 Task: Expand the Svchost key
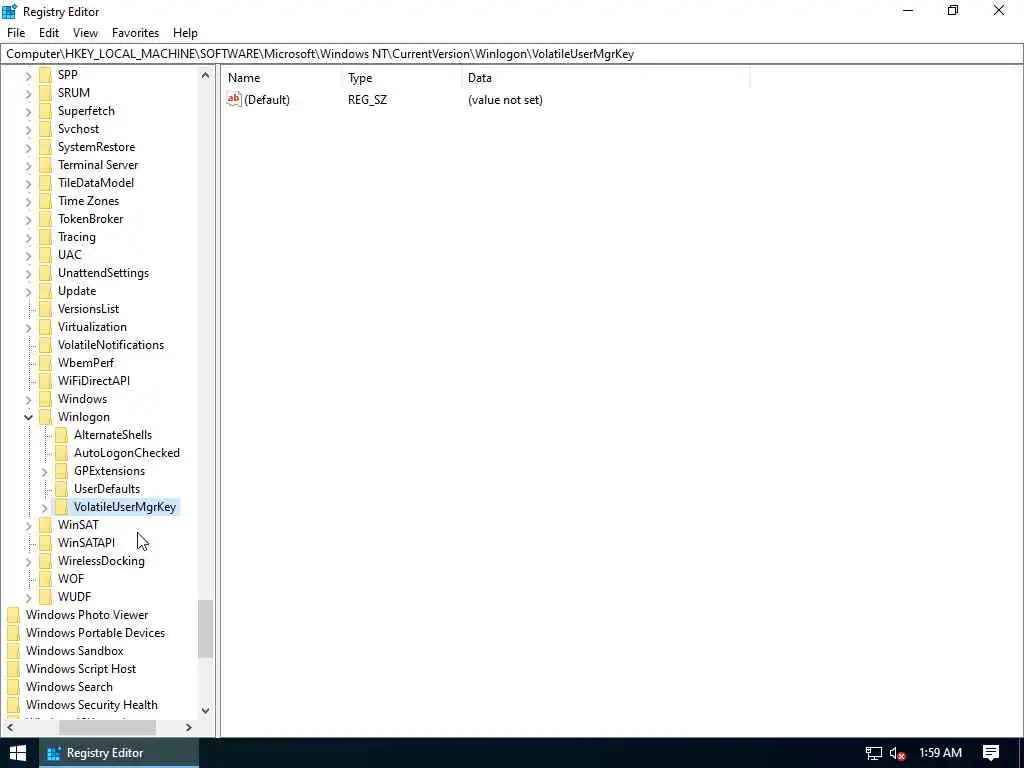click(28, 130)
